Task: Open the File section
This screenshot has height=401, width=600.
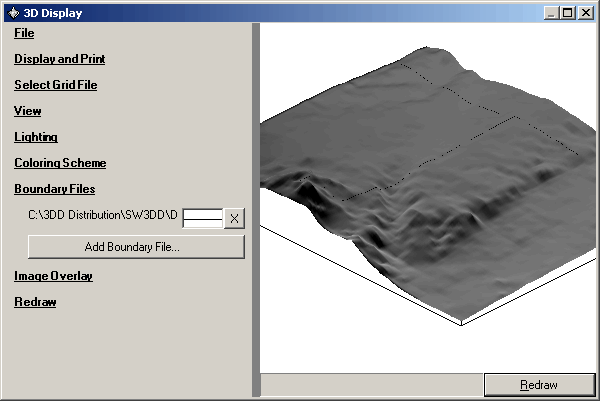Action: click(x=24, y=33)
